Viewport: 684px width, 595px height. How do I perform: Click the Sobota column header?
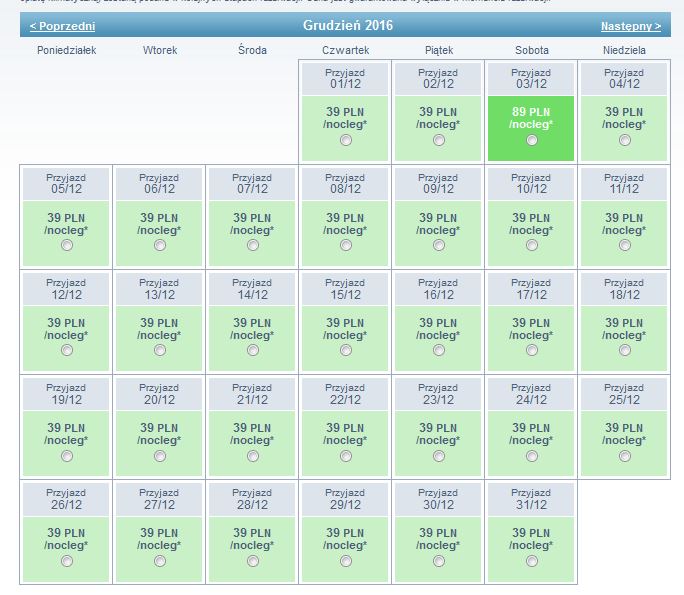[x=532, y=50]
